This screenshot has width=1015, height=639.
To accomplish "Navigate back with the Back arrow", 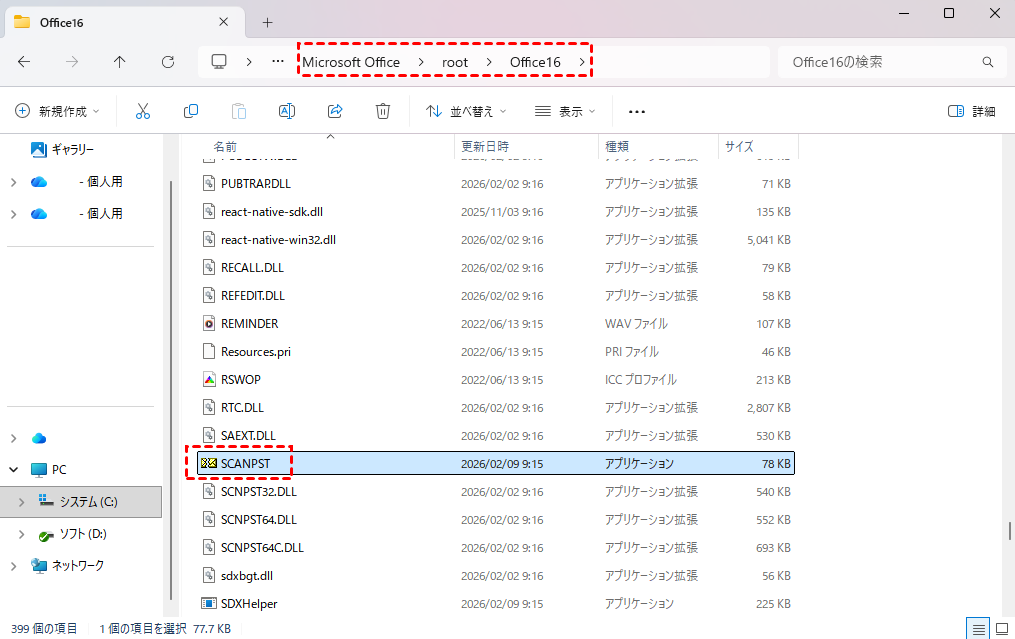I will [x=24, y=62].
